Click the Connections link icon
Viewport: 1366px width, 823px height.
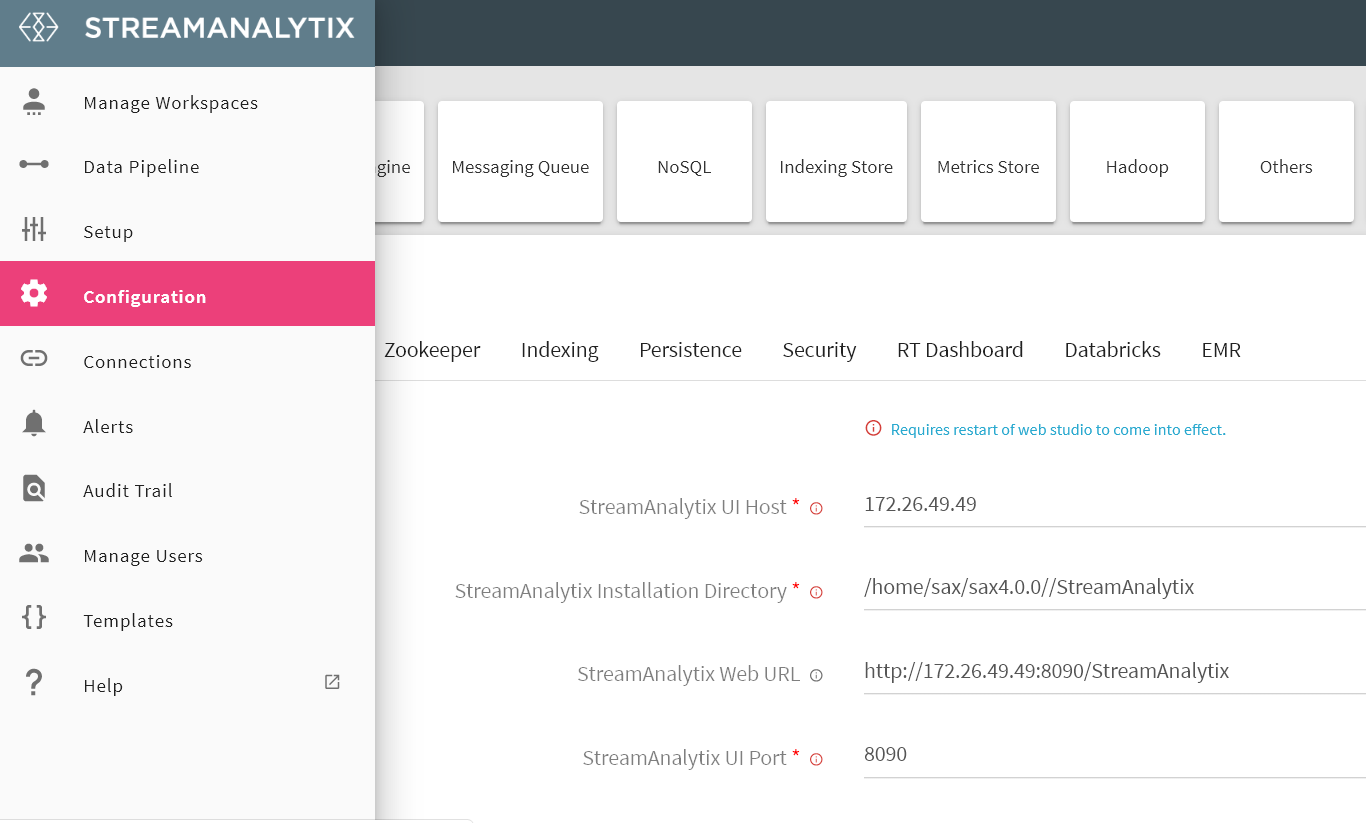(34, 359)
